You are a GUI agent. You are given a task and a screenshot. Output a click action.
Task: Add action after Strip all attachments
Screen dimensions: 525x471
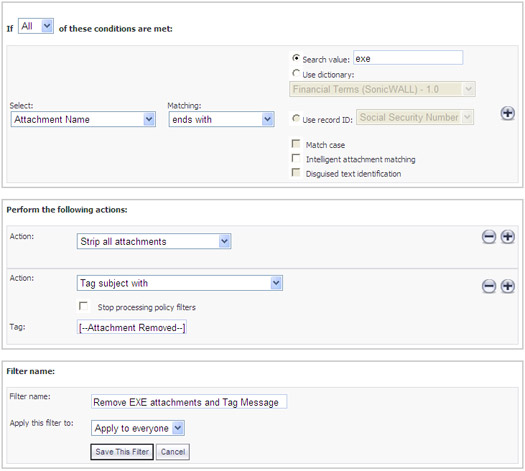[508, 237]
